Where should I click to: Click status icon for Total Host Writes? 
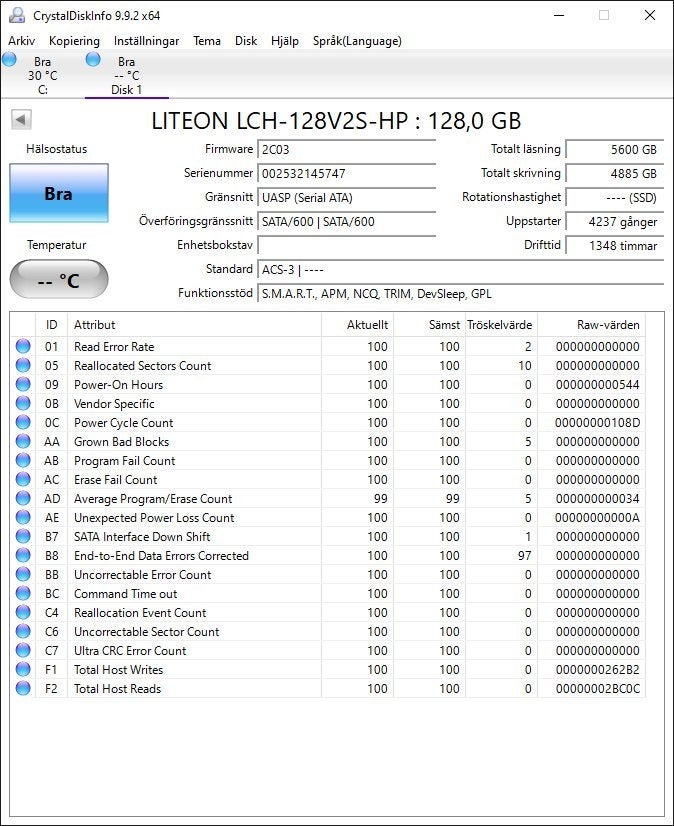tap(23, 669)
